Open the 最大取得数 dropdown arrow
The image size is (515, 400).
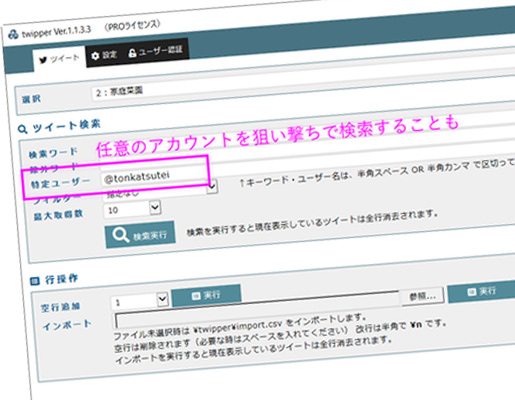point(155,207)
